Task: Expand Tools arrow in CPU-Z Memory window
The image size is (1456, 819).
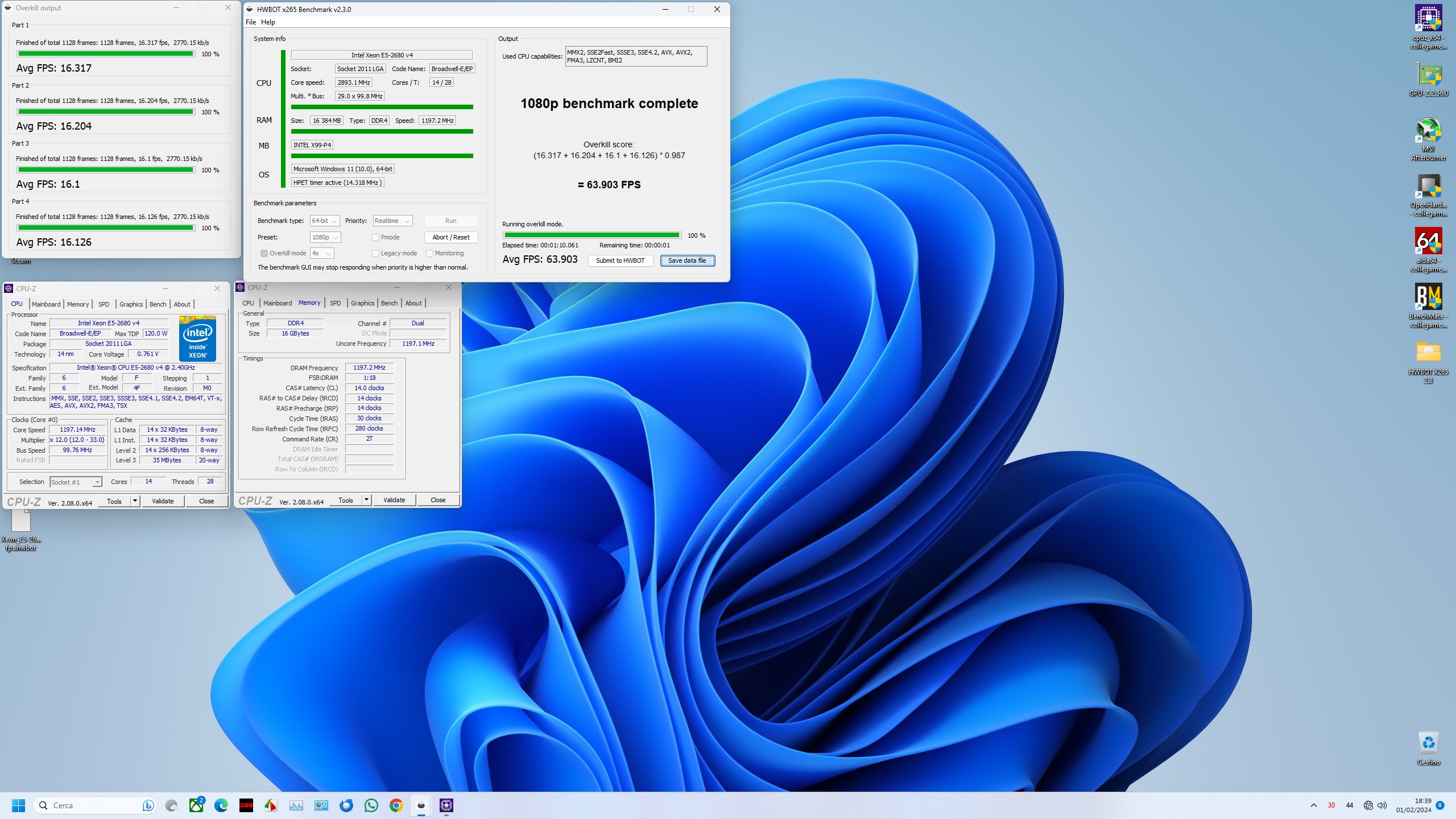Action: 366,500
